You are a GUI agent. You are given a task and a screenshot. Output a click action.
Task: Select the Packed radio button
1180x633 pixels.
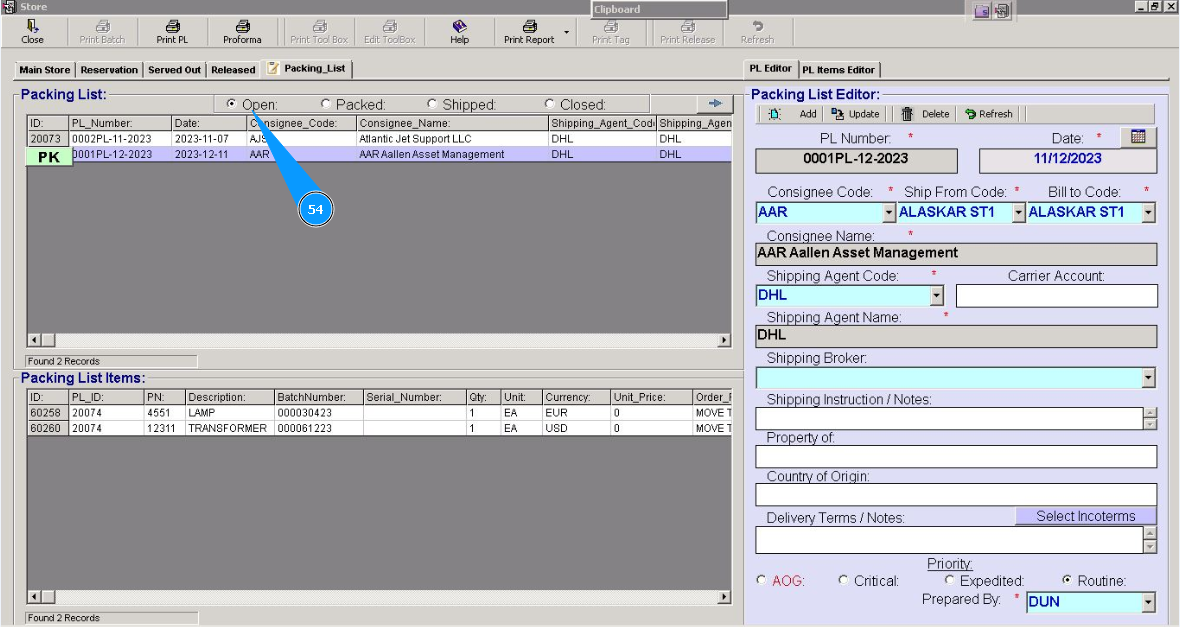[326, 104]
